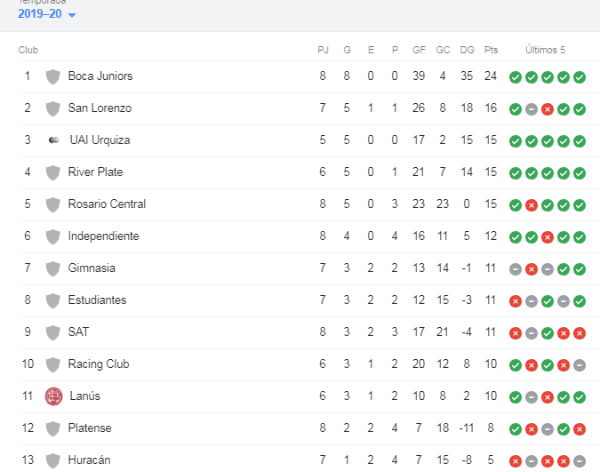Click the Pts column header
This screenshot has height=472, width=600.
(x=491, y=49)
